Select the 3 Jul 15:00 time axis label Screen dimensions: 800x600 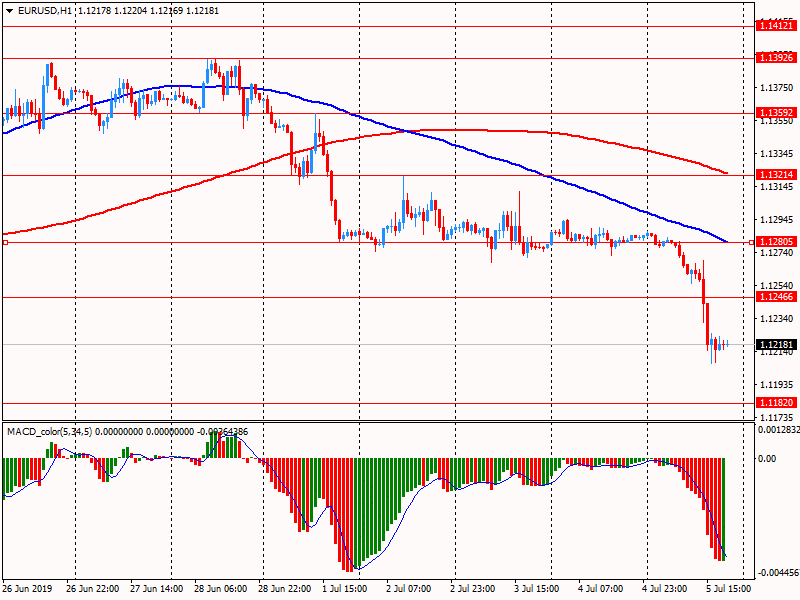[x=537, y=588]
